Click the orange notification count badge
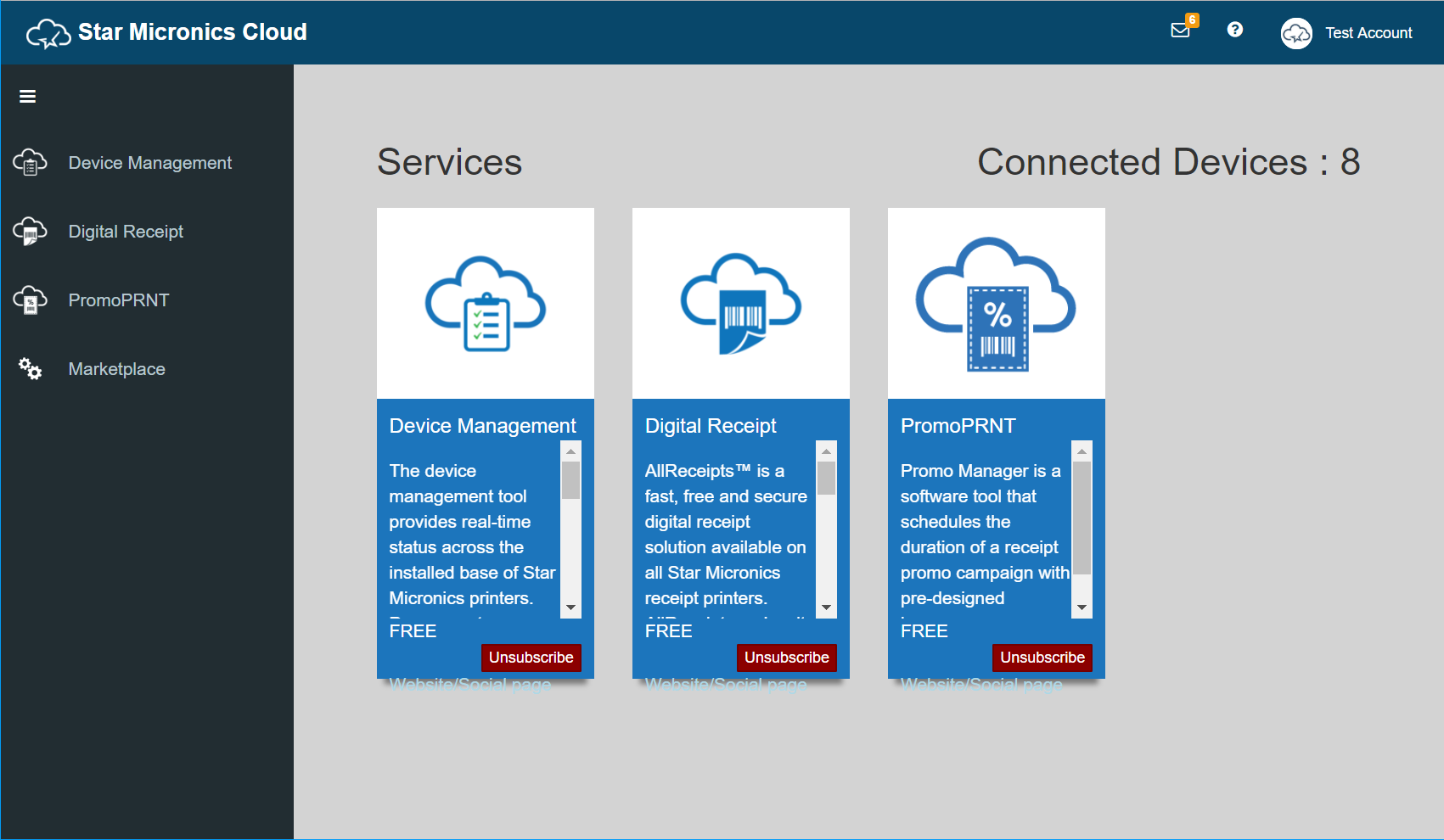Viewport: 1444px width, 840px height. [x=1193, y=20]
